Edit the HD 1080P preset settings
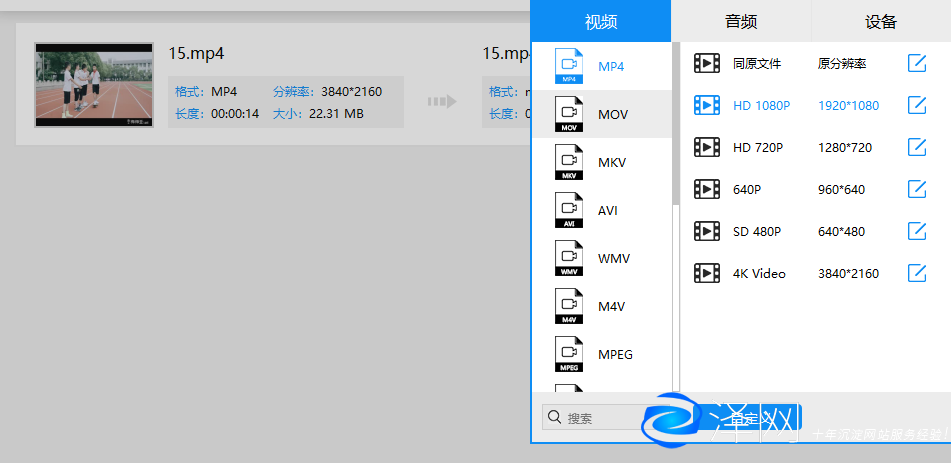951x463 pixels. (x=916, y=105)
